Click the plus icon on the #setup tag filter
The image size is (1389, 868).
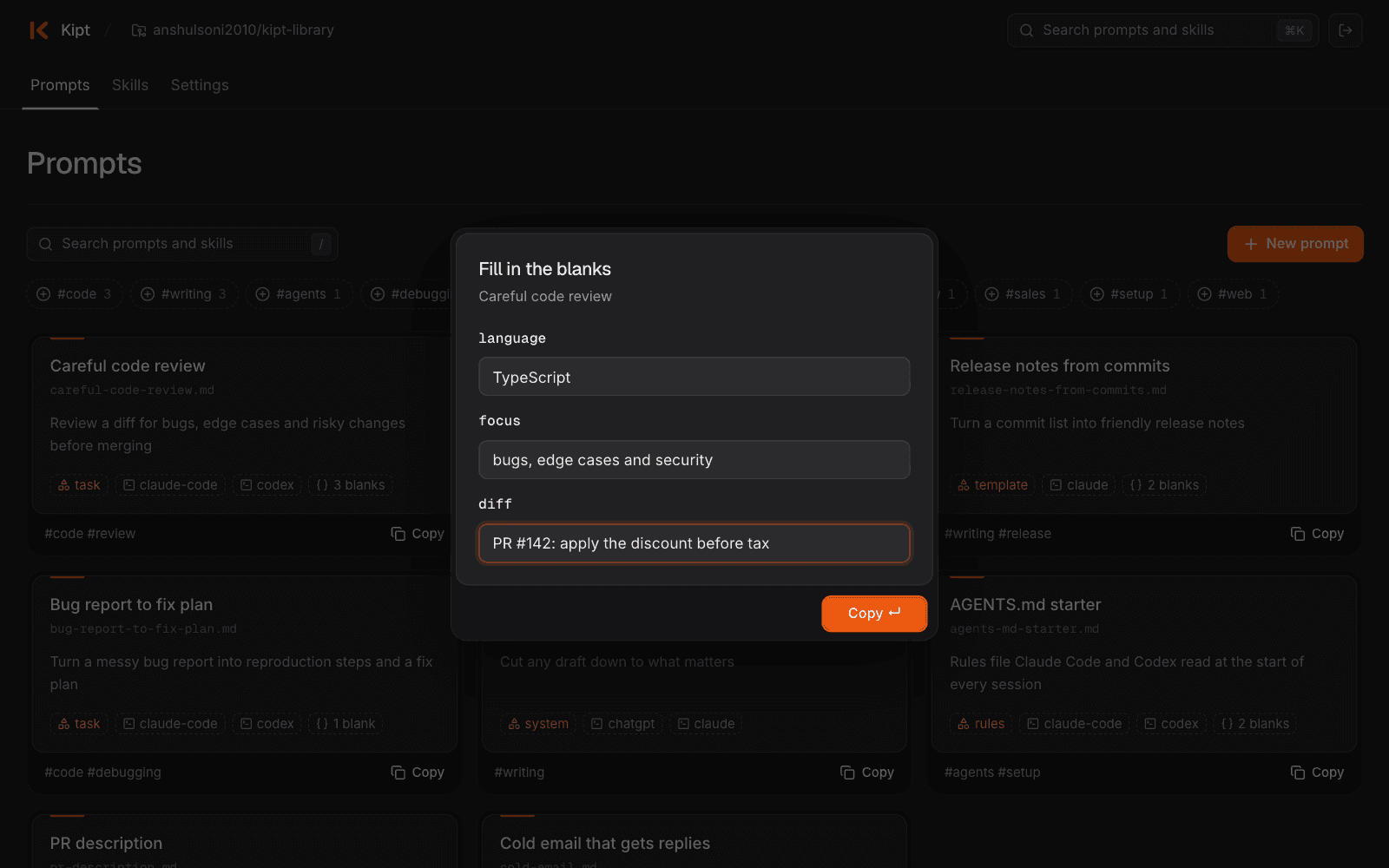tap(1097, 294)
